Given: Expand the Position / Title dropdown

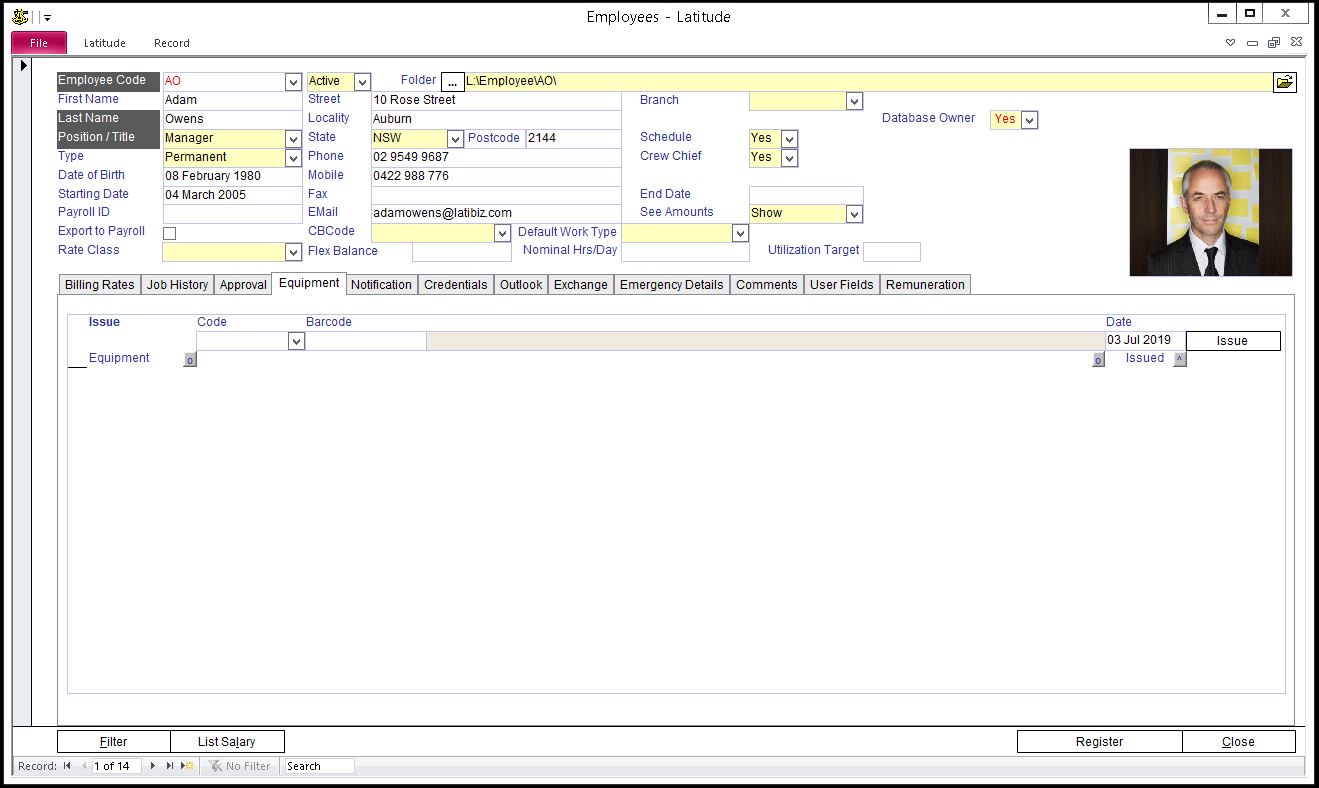Looking at the screenshot, I should click(293, 139).
